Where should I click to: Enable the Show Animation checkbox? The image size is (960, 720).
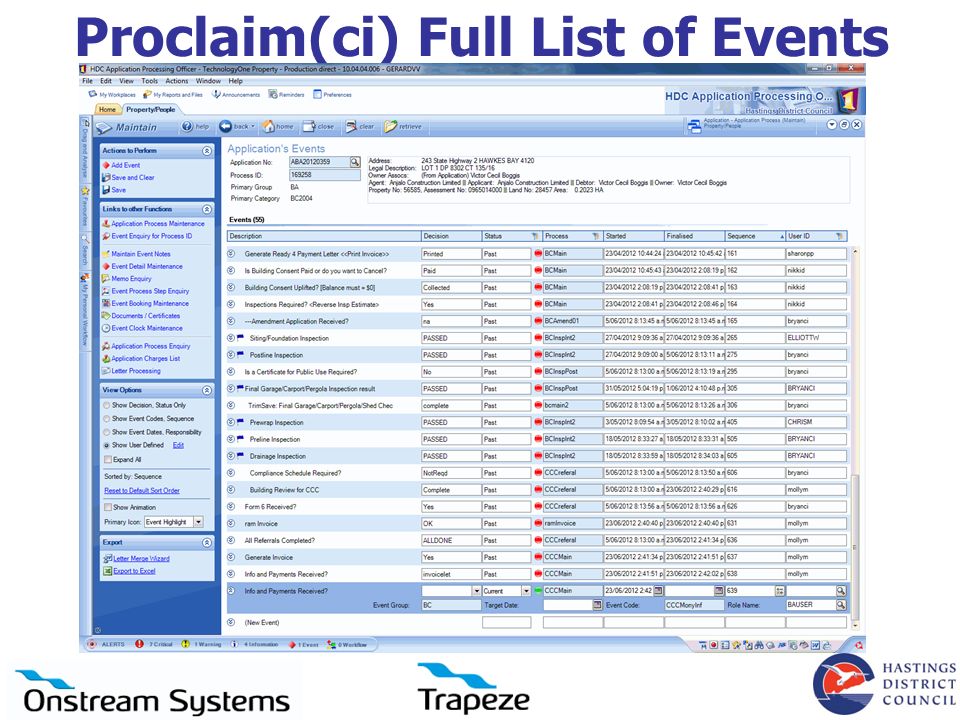[108, 508]
